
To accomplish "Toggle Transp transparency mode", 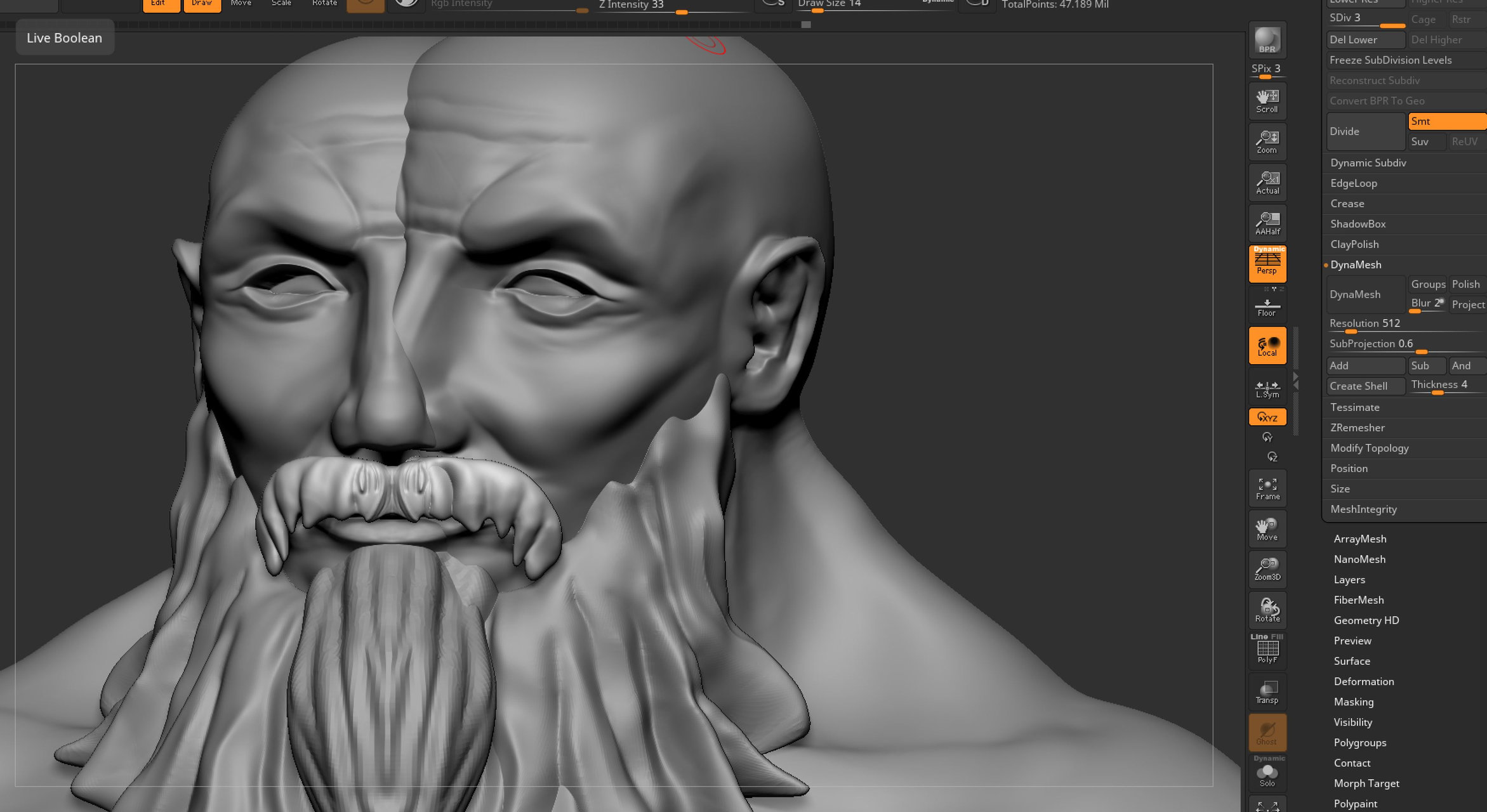I will 1267,692.
